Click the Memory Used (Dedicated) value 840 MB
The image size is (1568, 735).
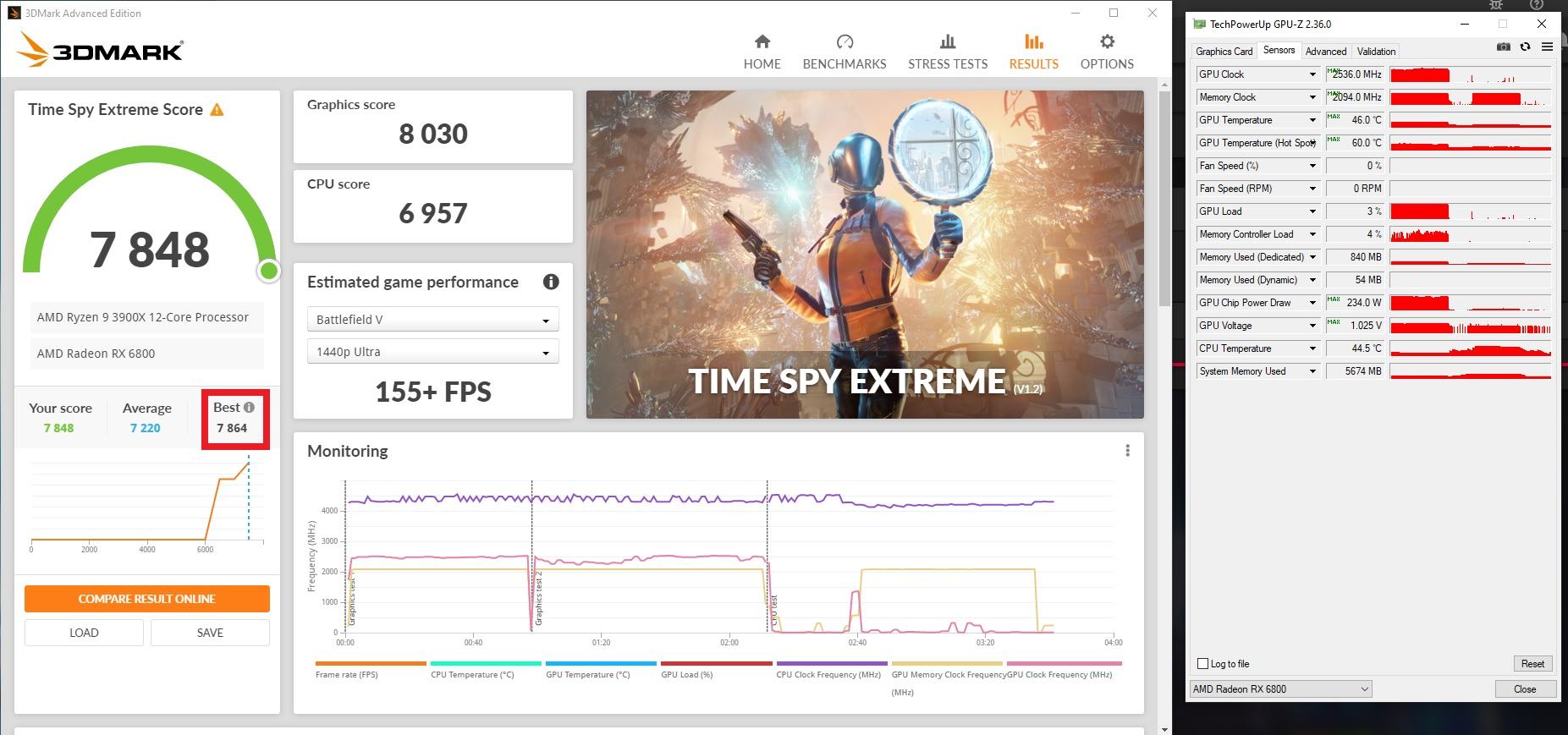pyautogui.click(x=1355, y=257)
